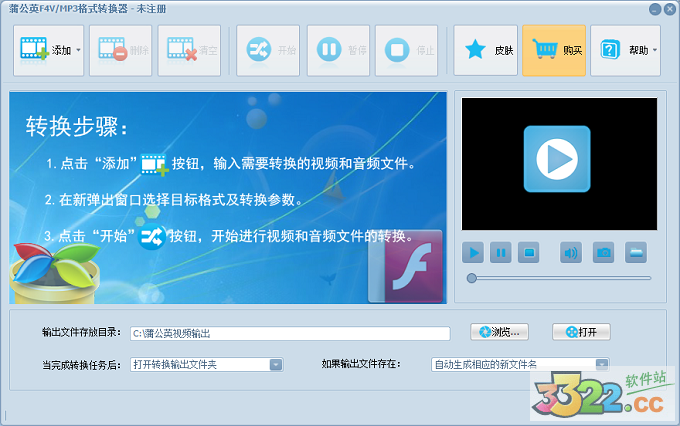The image size is (680, 426).
Task: Click the 打开 (Open) folder button
Action: pyautogui.click(x=581, y=332)
